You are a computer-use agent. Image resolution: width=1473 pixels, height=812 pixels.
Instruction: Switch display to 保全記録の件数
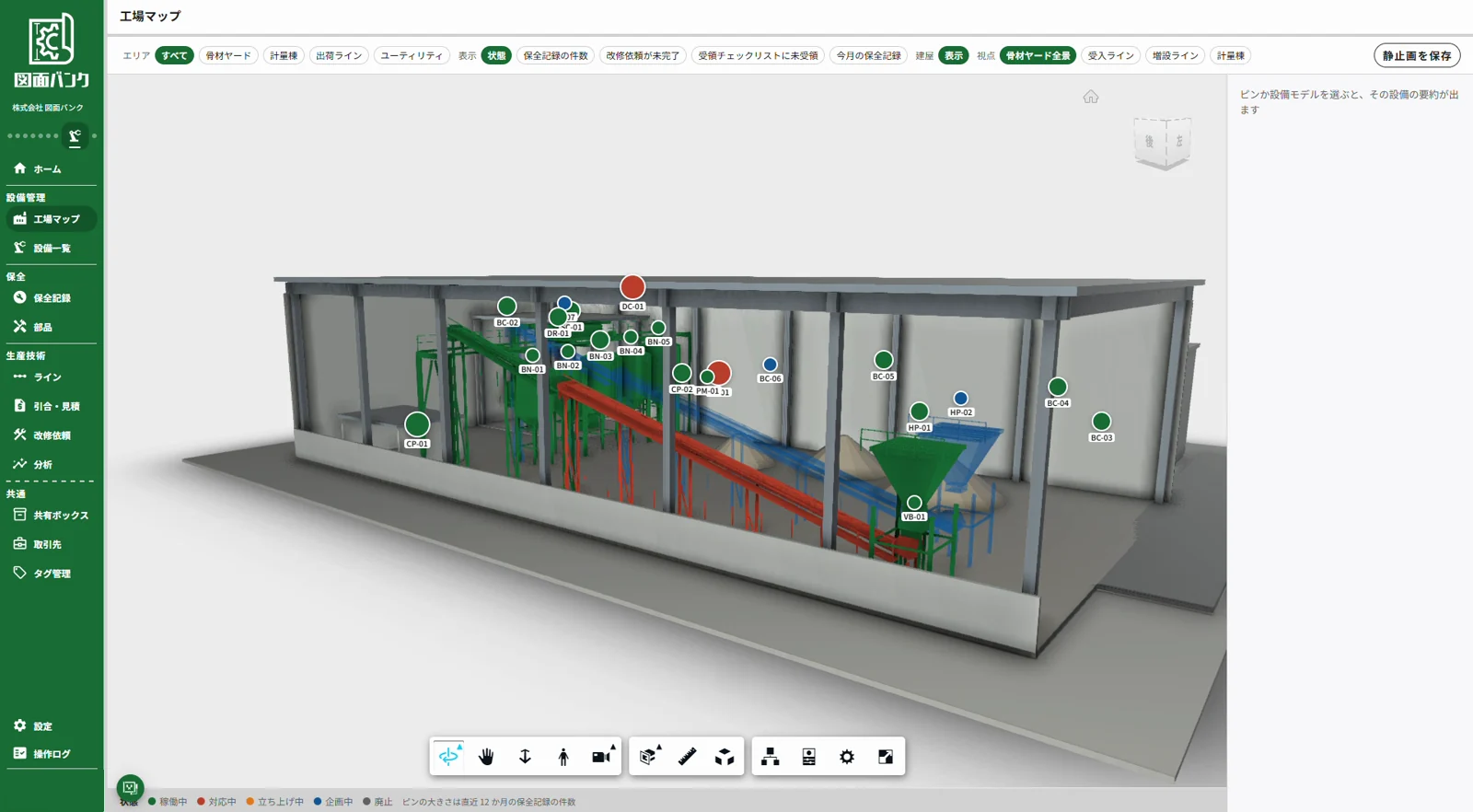pyautogui.click(x=555, y=56)
